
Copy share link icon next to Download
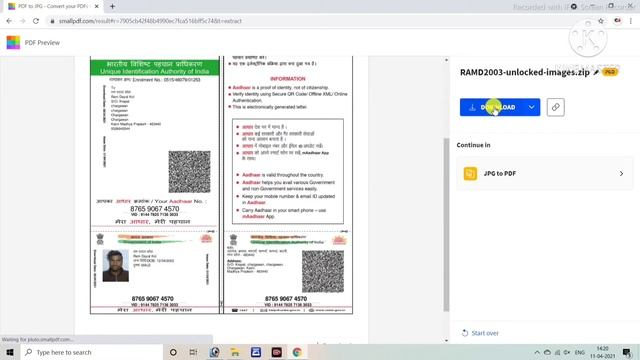point(556,107)
